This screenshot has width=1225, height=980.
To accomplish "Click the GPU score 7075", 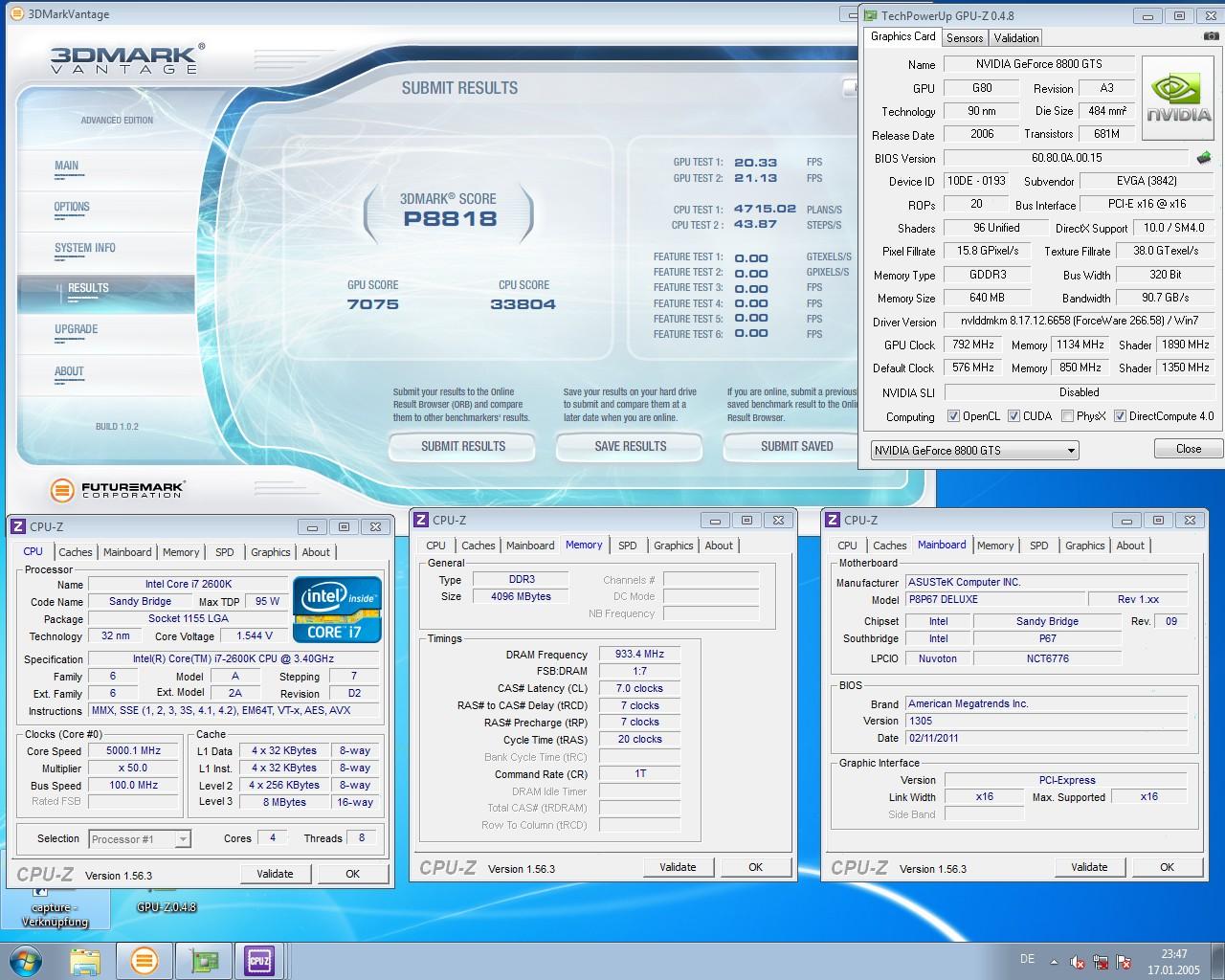I will click(373, 304).
